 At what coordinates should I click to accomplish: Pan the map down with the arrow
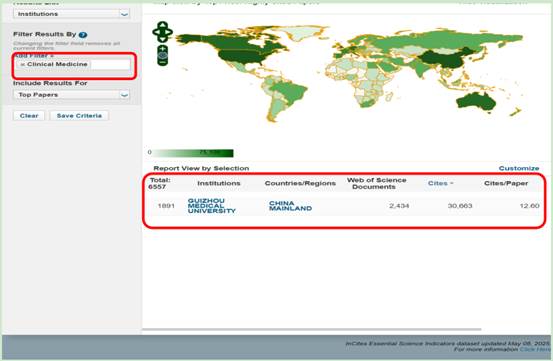point(163,39)
